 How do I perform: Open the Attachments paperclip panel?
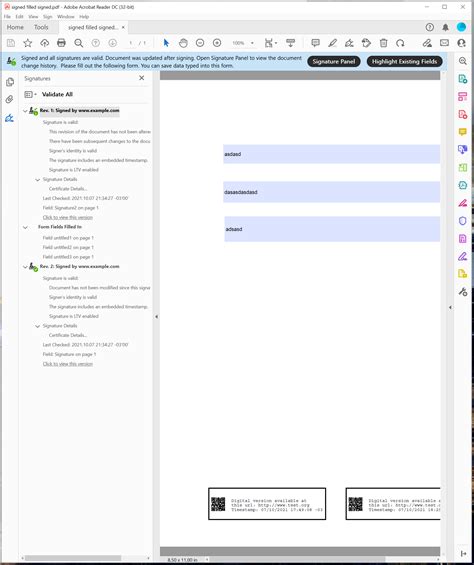(x=10, y=99)
